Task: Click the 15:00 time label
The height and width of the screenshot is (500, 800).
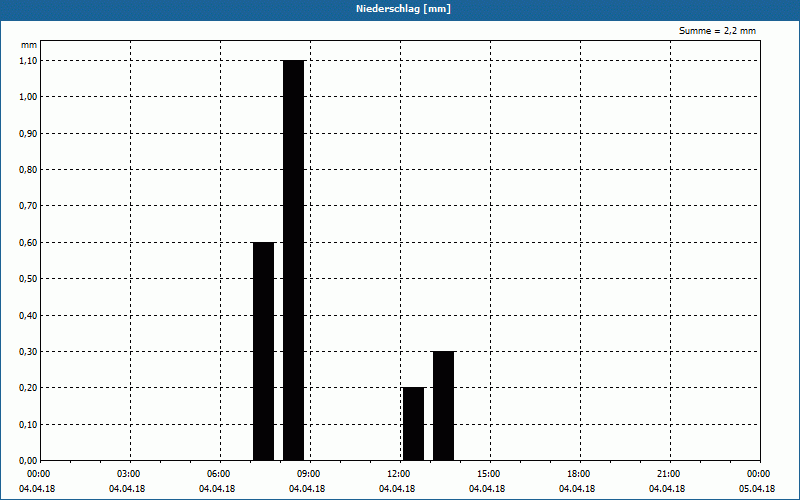Action: (x=489, y=474)
